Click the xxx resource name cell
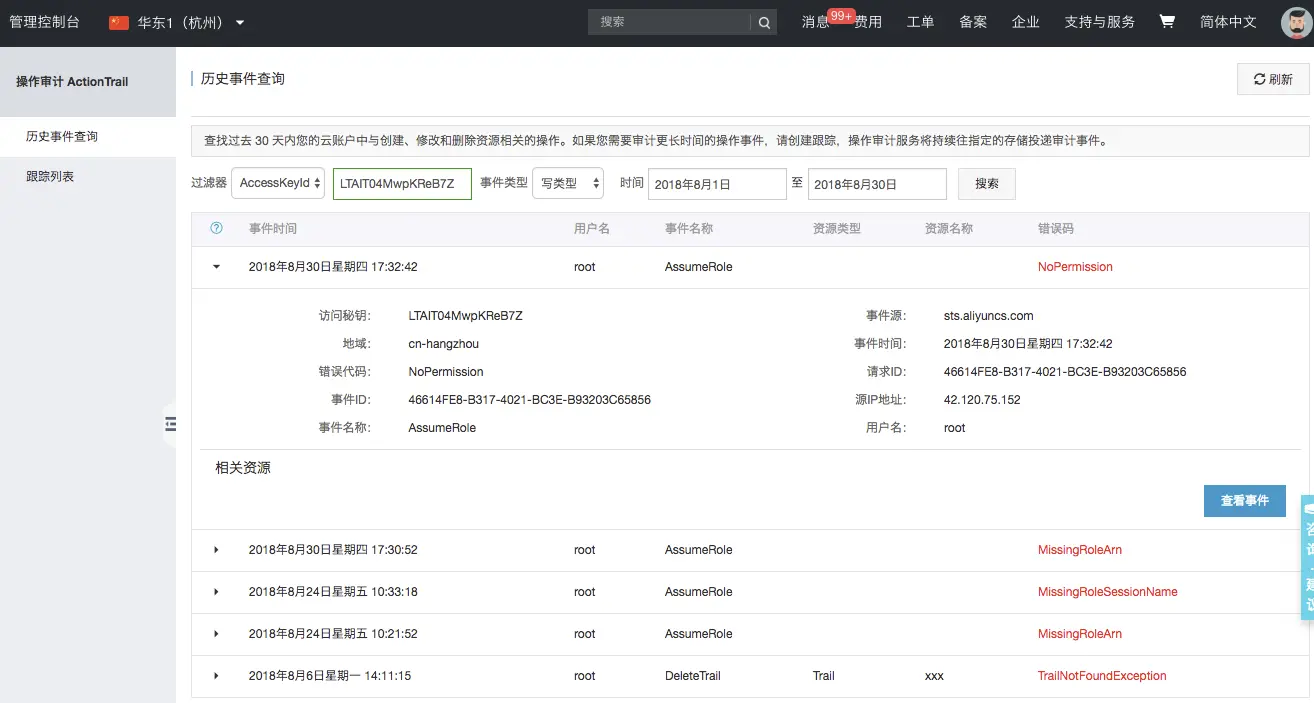This screenshot has width=1314, height=703. tap(934, 676)
